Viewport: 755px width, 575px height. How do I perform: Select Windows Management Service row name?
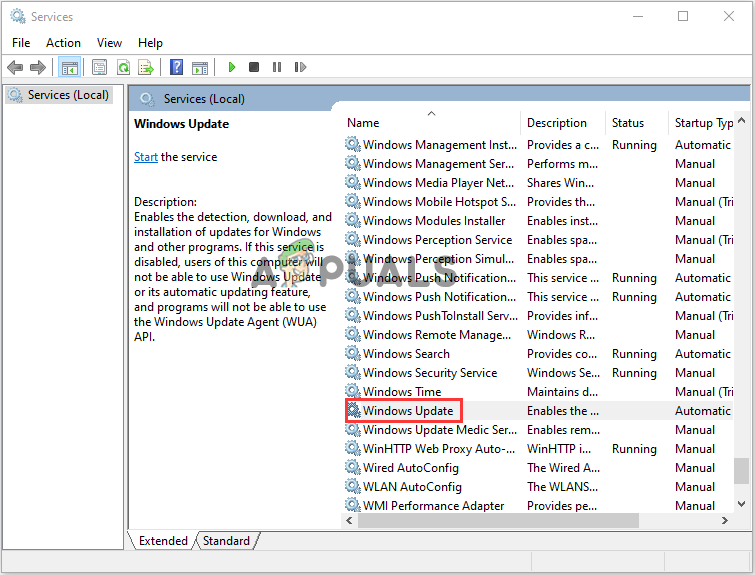tap(438, 164)
